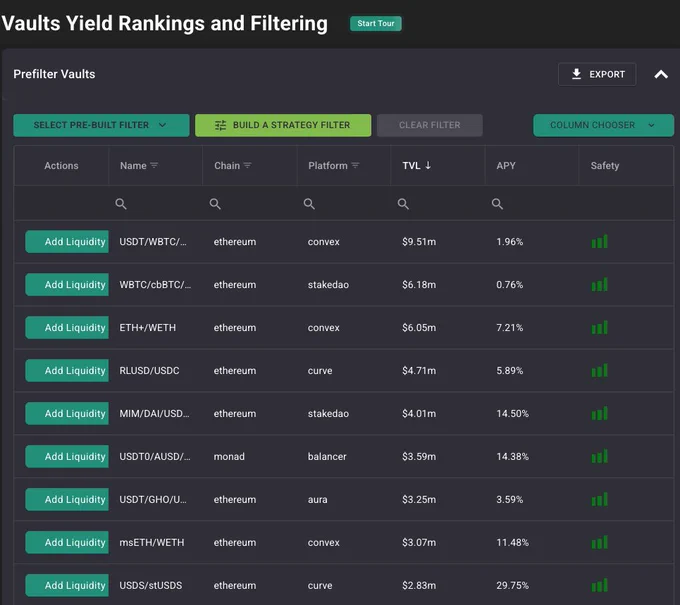Click the TVL descending sort arrow
The width and height of the screenshot is (680, 605).
pyautogui.click(x=428, y=165)
